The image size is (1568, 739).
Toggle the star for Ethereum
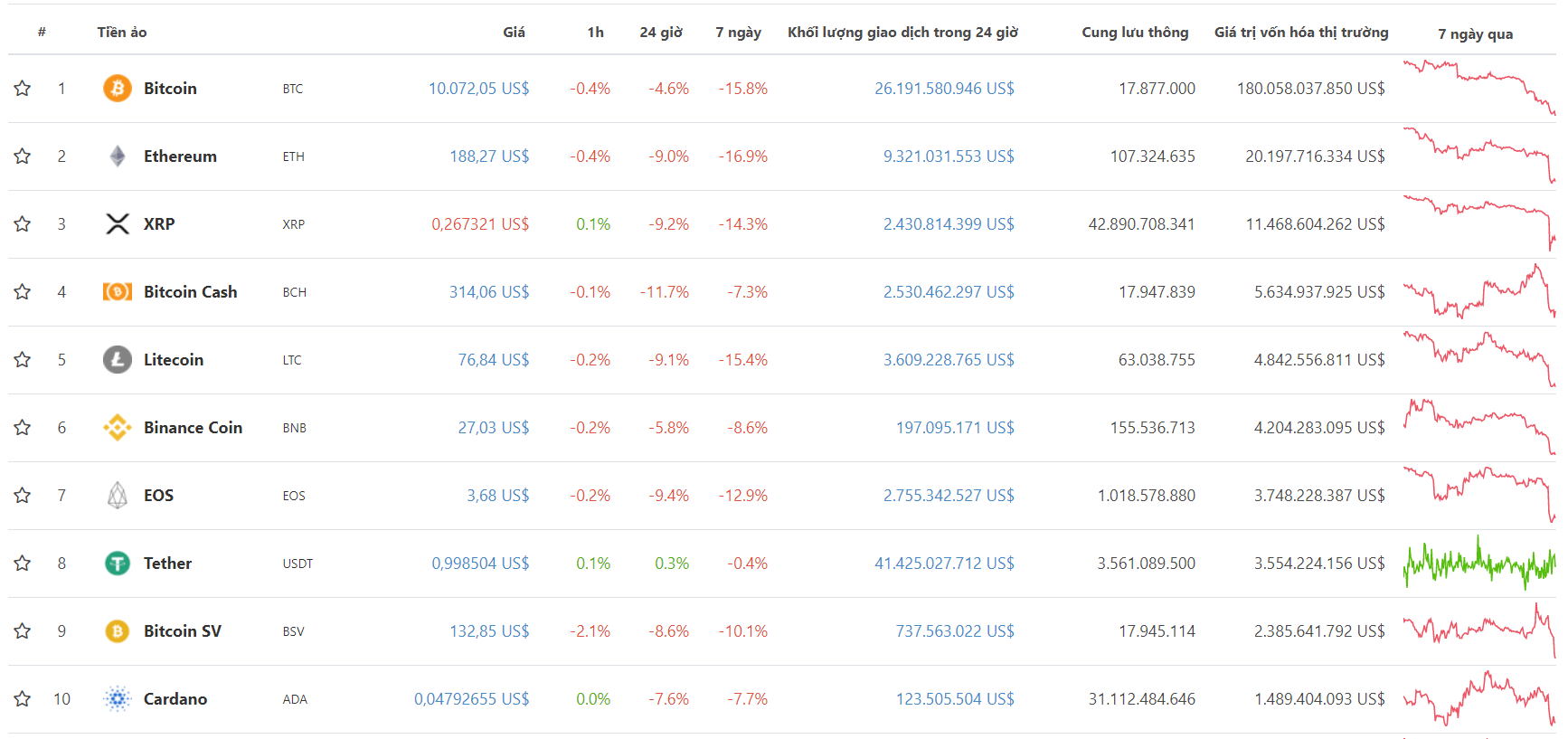pos(23,156)
